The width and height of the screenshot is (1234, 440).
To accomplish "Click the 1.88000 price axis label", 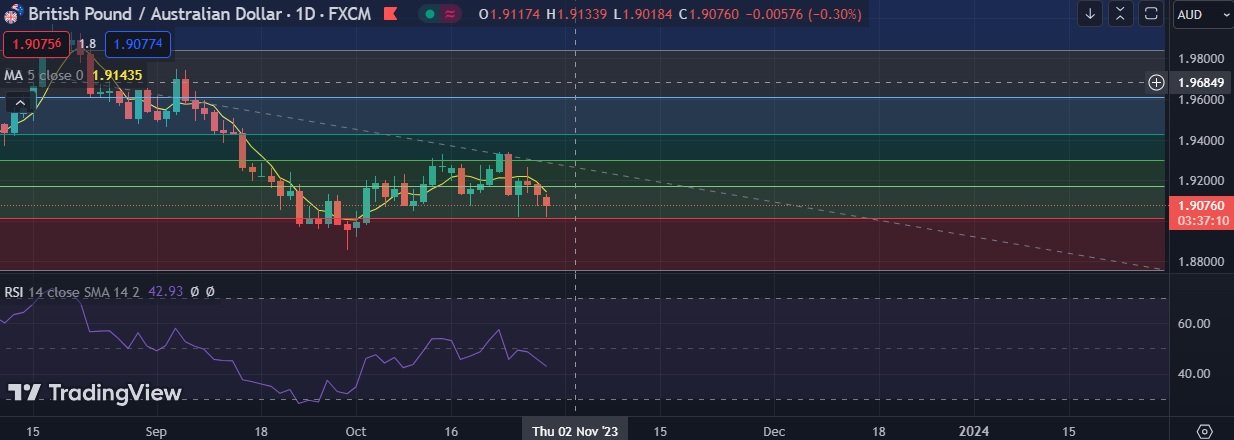I will (1201, 262).
